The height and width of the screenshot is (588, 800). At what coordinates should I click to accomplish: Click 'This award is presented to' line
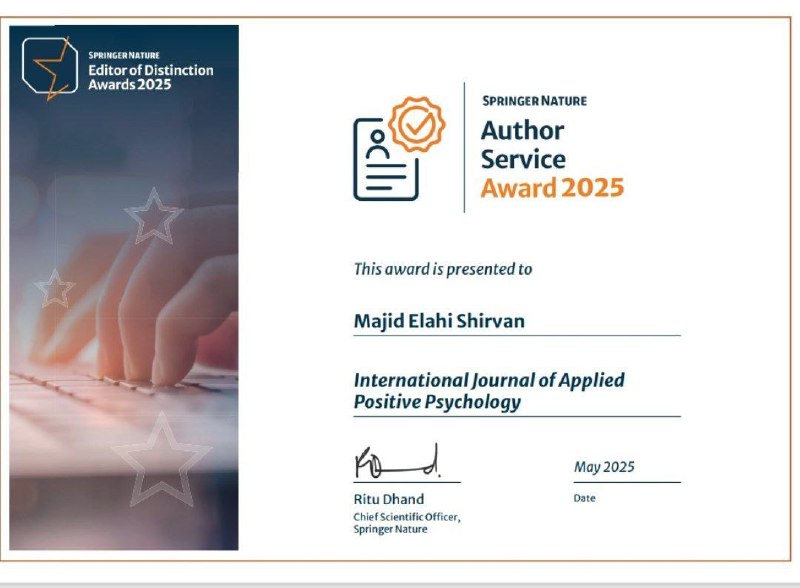[x=443, y=269]
